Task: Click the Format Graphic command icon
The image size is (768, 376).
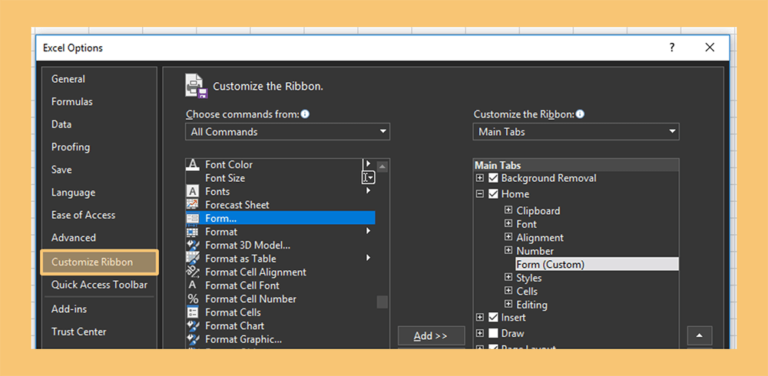Action: click(x=193, y=339)
